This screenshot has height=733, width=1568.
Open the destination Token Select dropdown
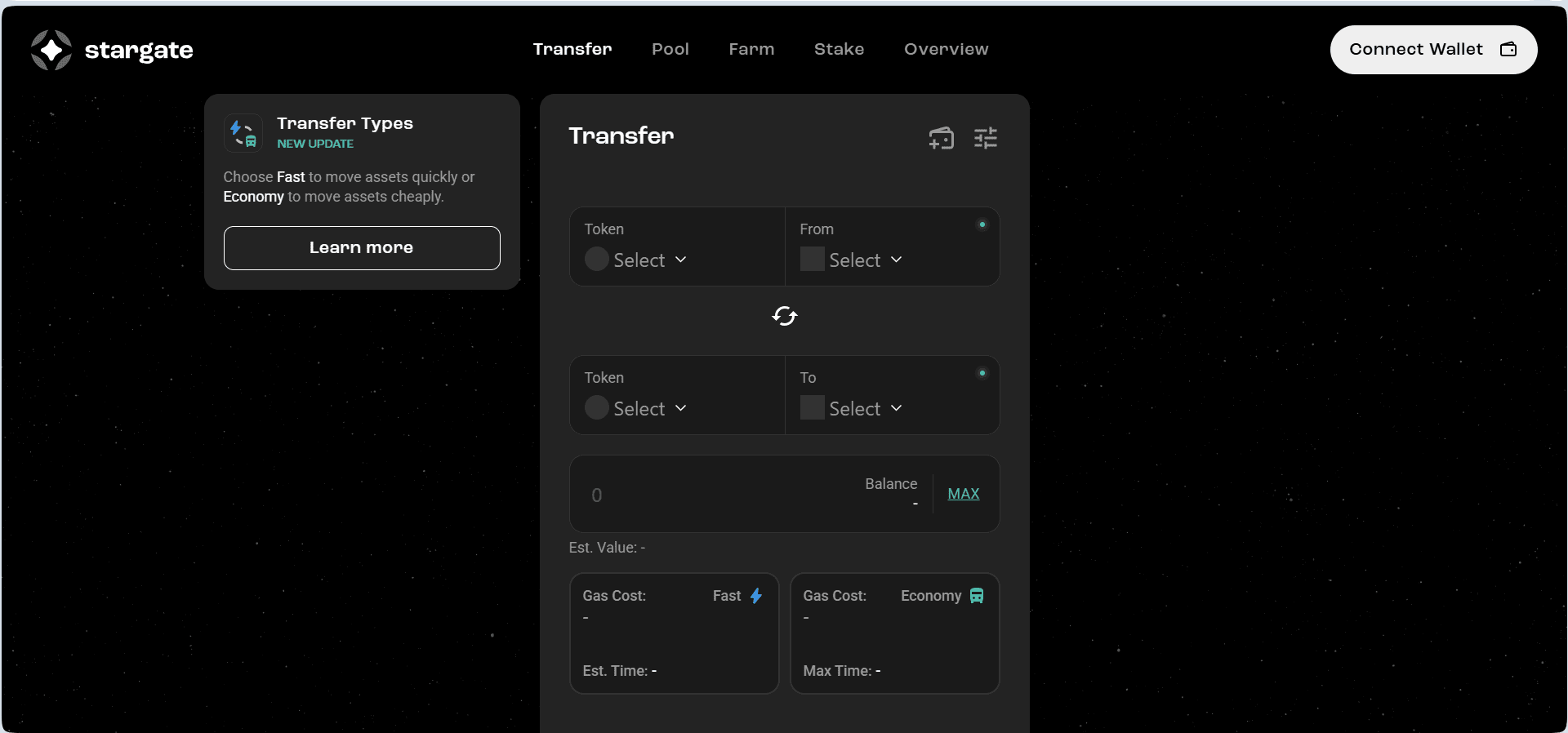click(636, 408)
